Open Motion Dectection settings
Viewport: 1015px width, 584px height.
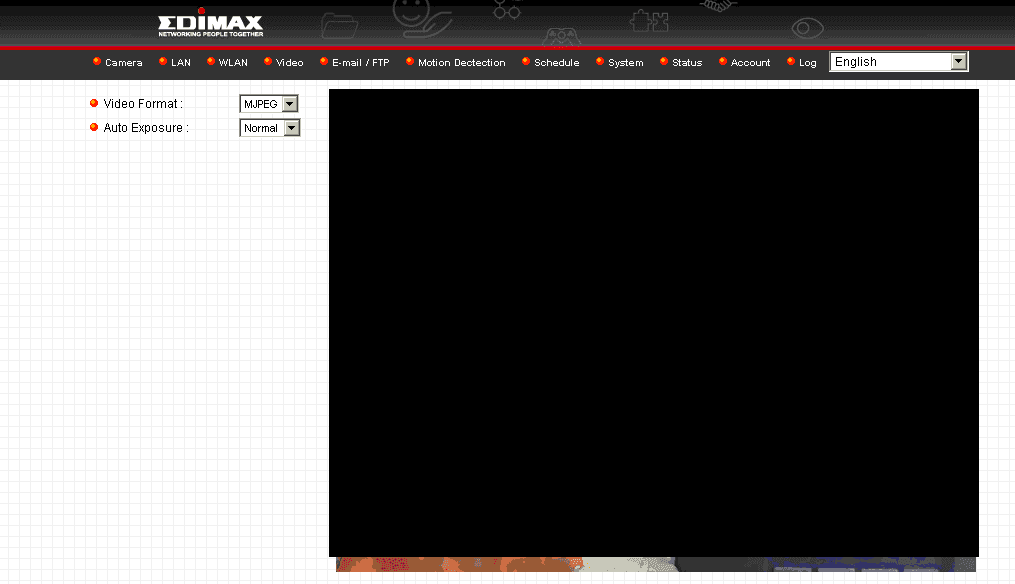[462, 63]
